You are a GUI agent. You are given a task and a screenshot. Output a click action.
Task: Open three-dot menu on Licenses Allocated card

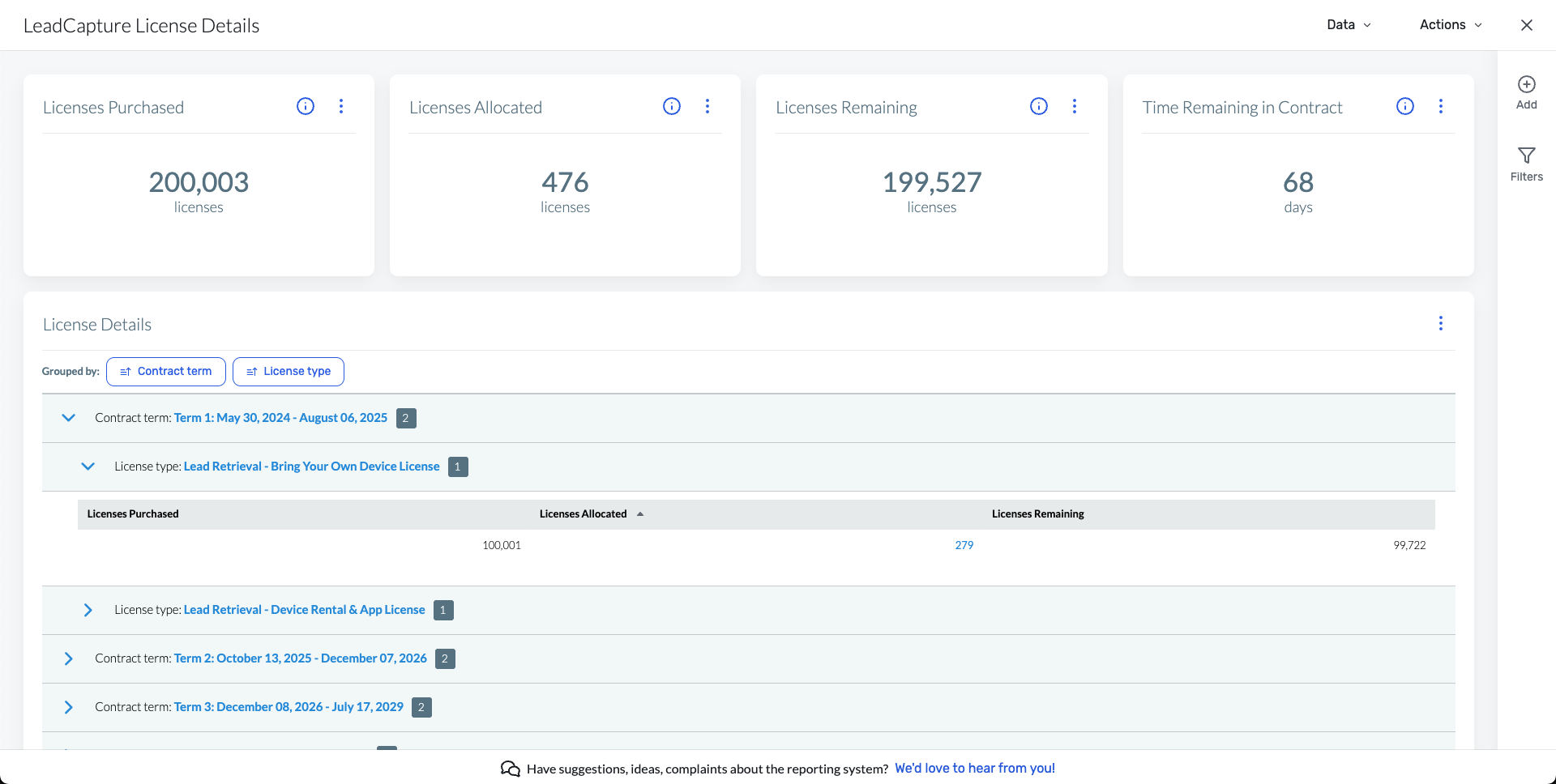coord(707,106)
